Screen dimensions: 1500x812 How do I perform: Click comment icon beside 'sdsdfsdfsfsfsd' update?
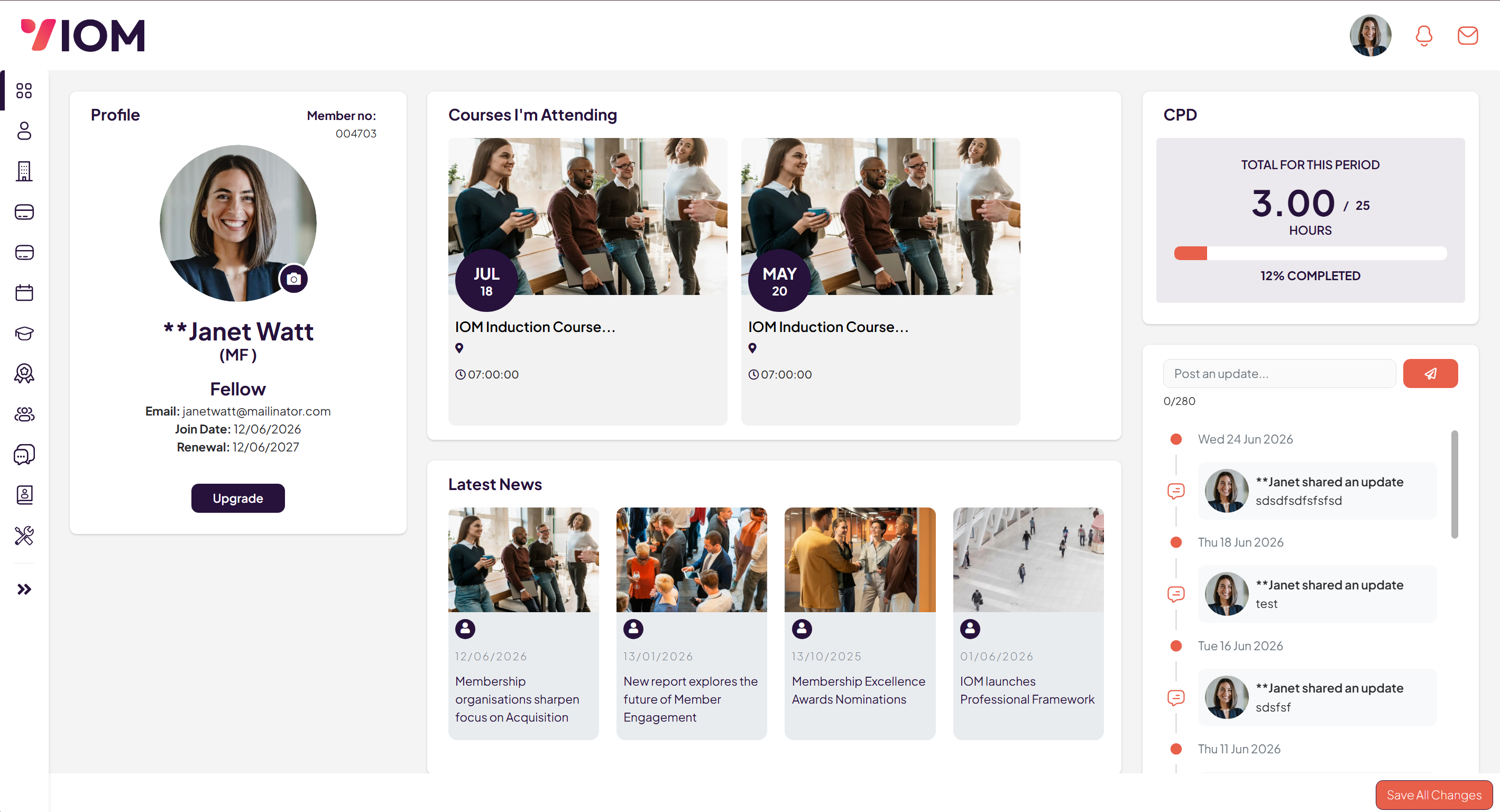point(1176,491)
